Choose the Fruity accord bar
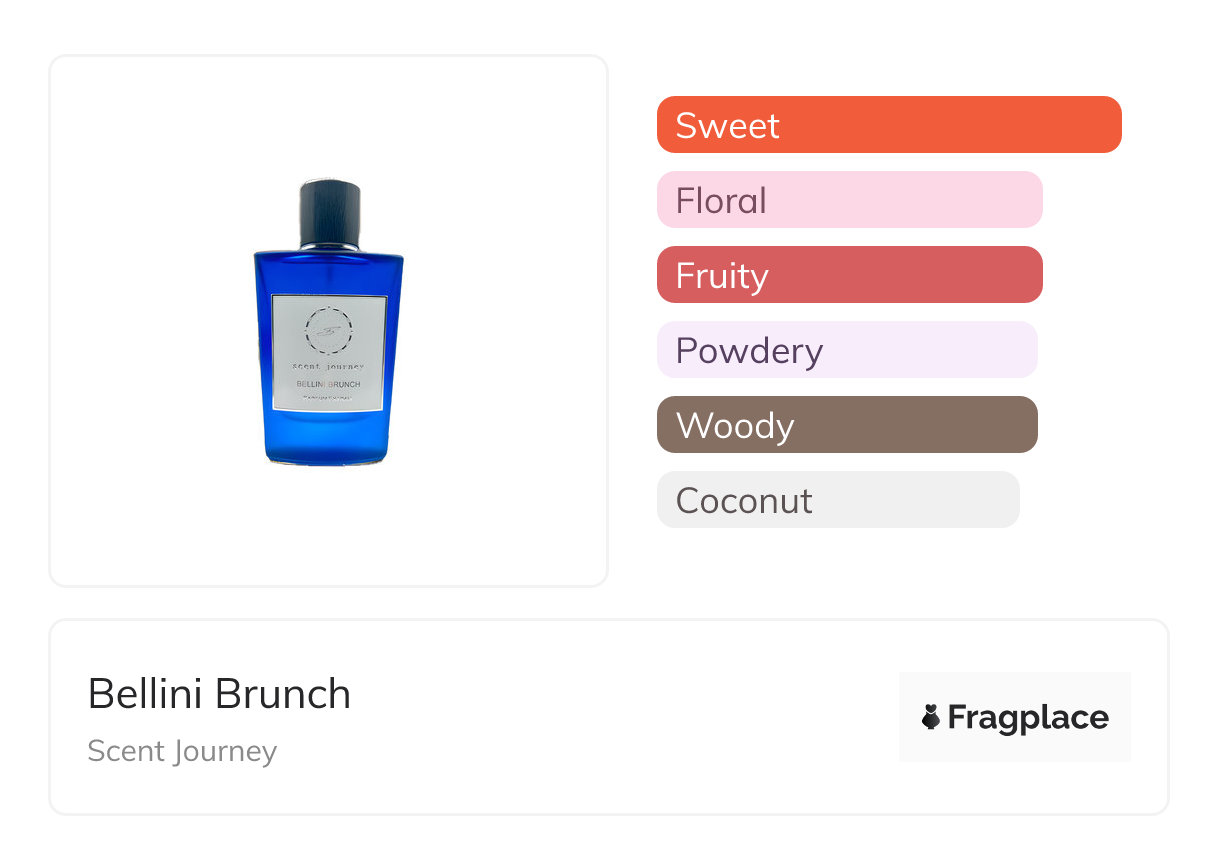Screen dimensions: 1218x864 coord(849,275)
